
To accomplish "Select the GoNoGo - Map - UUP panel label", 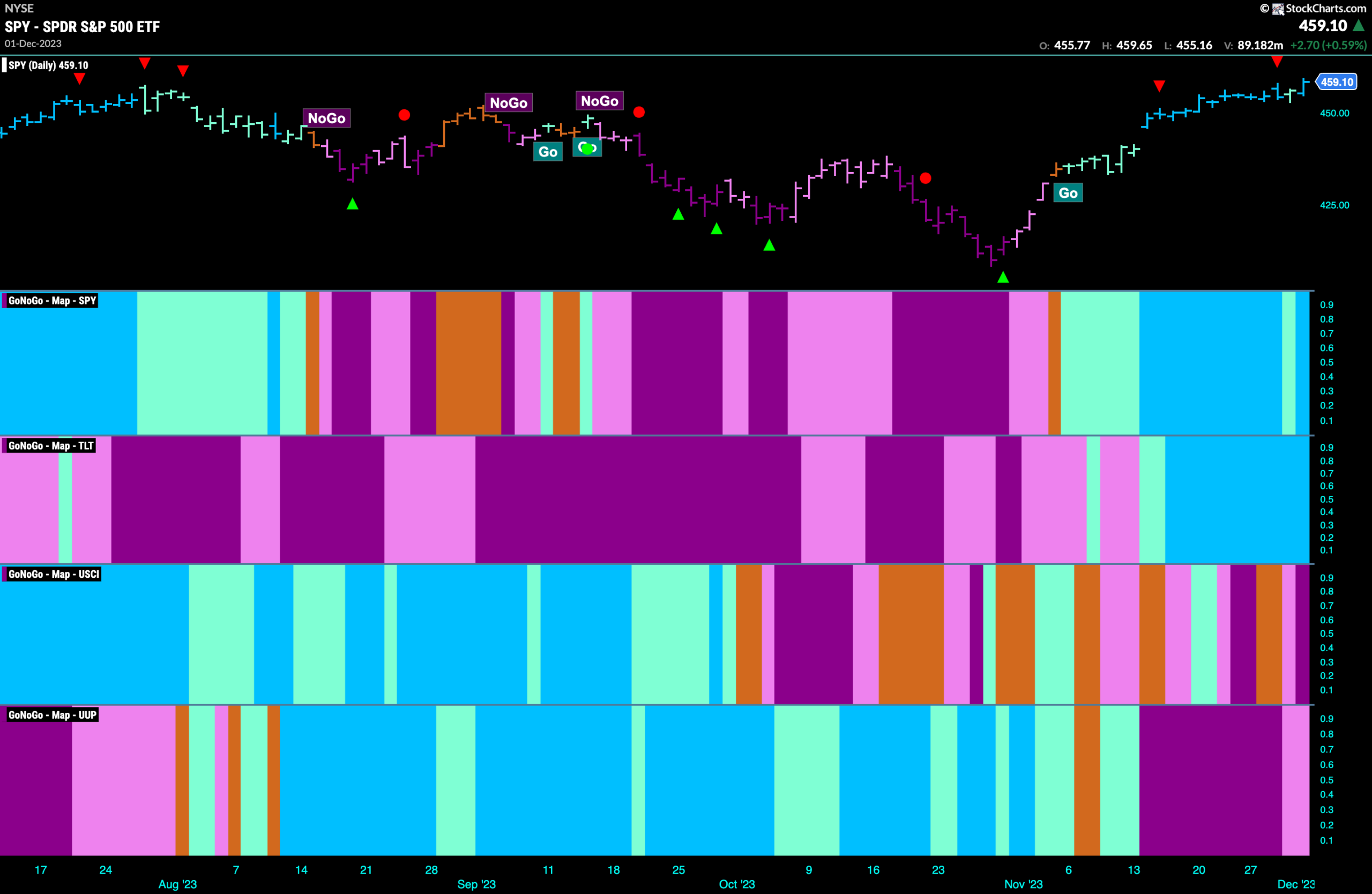I will (x=52, y=715).
